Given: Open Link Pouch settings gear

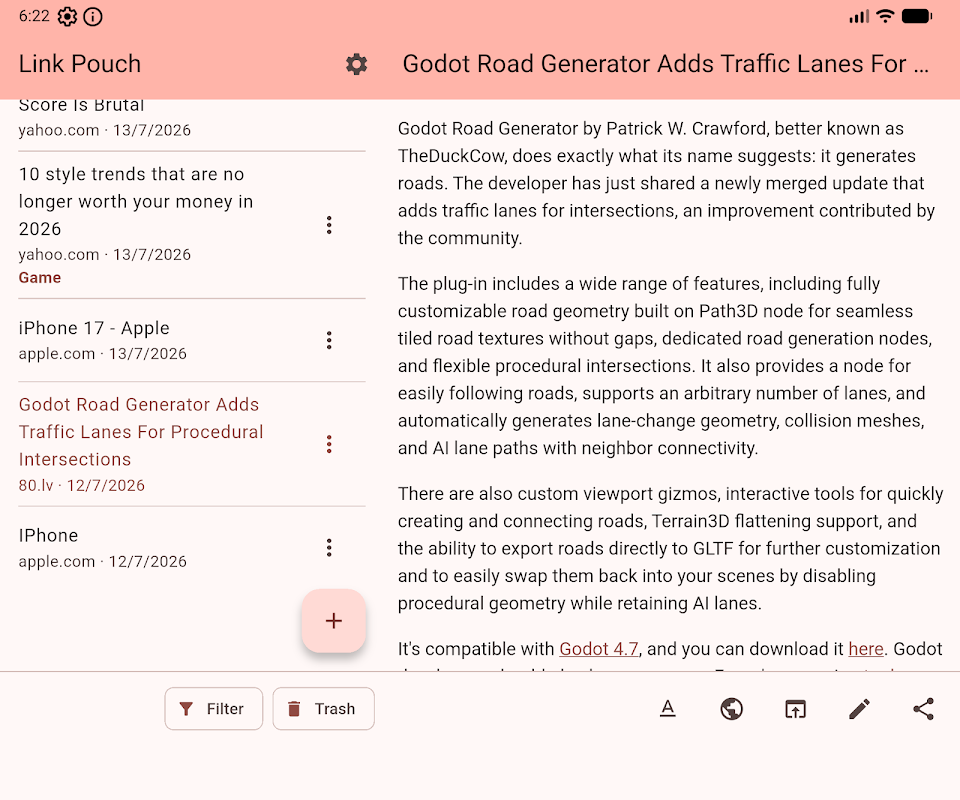Looking at the screenshot, I should pyautogui.click(x=356, y=64).
